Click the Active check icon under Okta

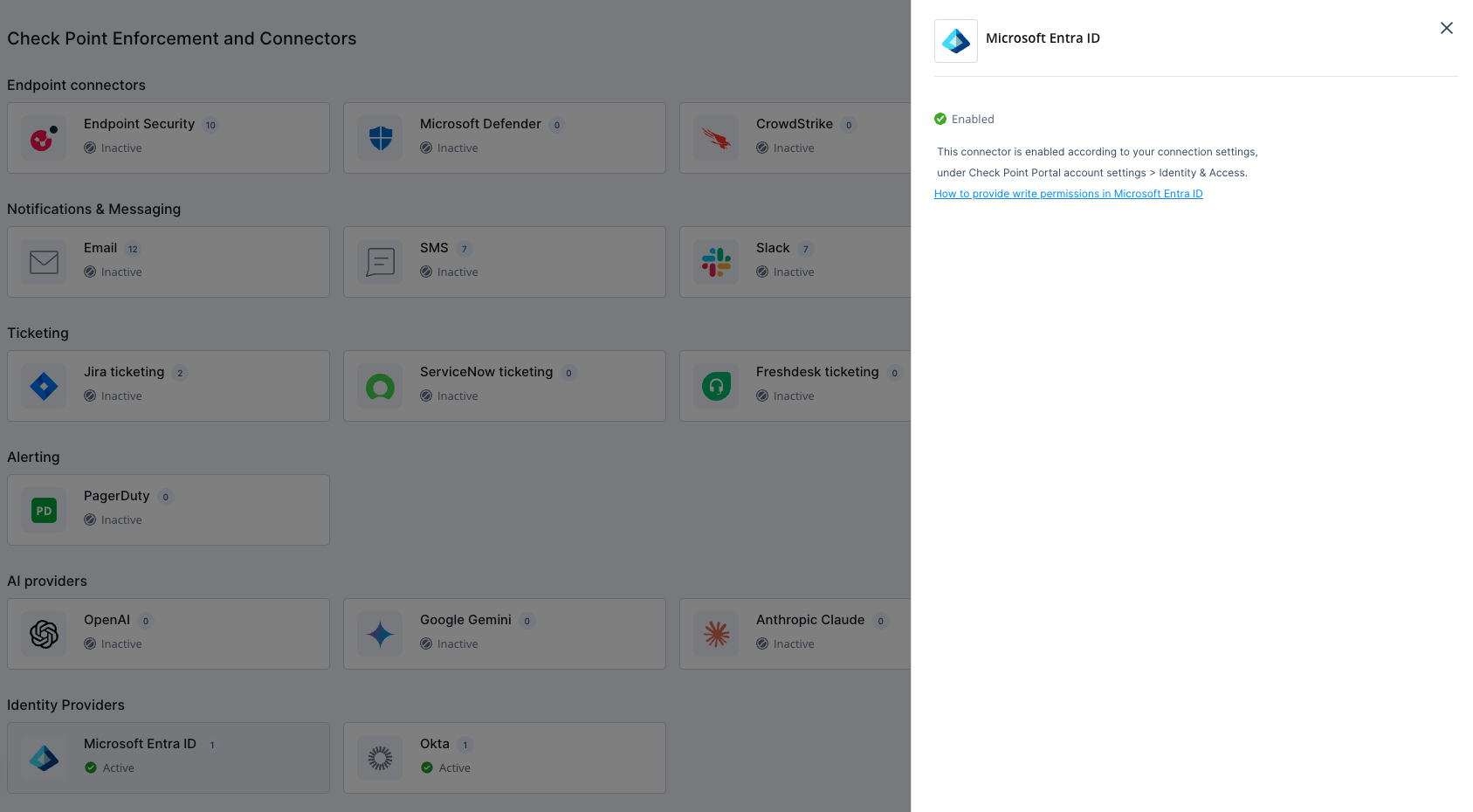[x=427, y=768]
